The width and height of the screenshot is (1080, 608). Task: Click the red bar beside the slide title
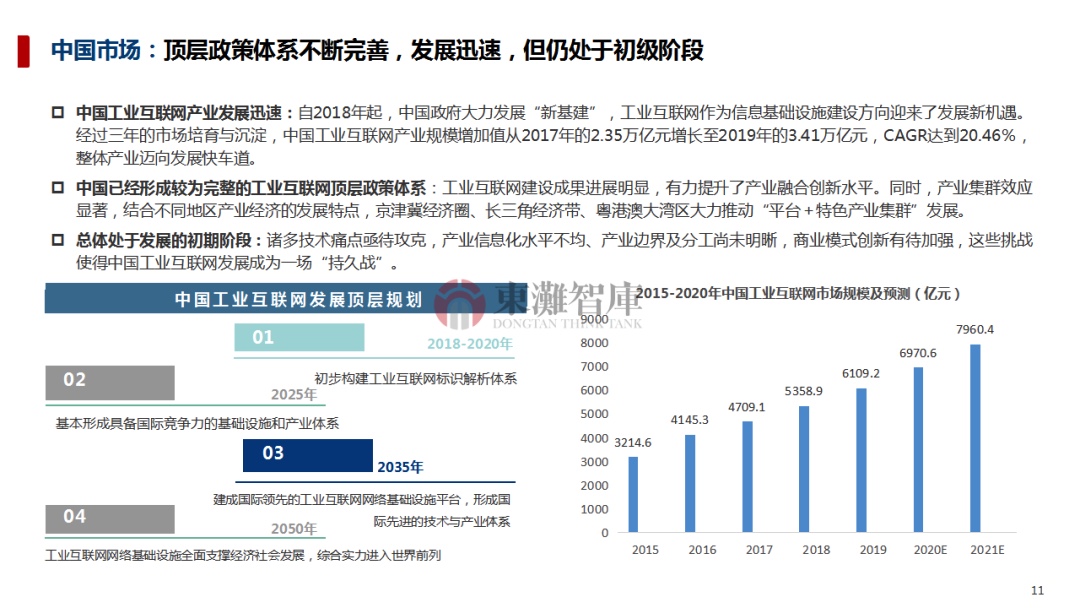click(23, 50)
